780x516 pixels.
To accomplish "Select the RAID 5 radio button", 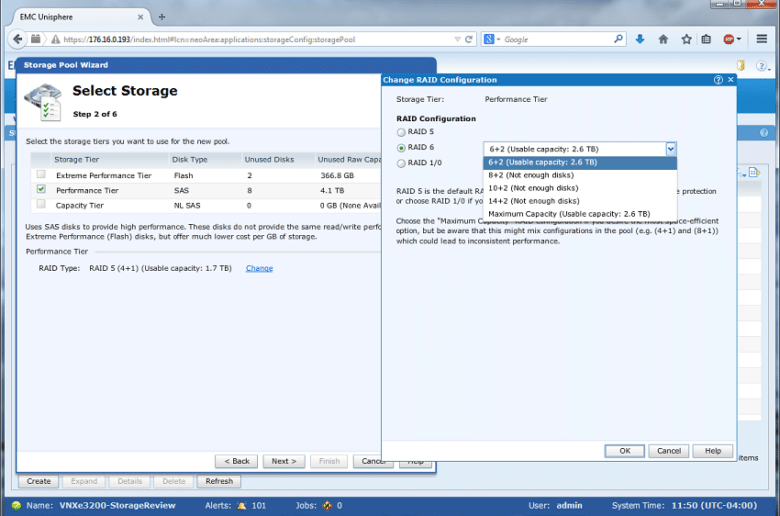I will (x=401, y=132).
